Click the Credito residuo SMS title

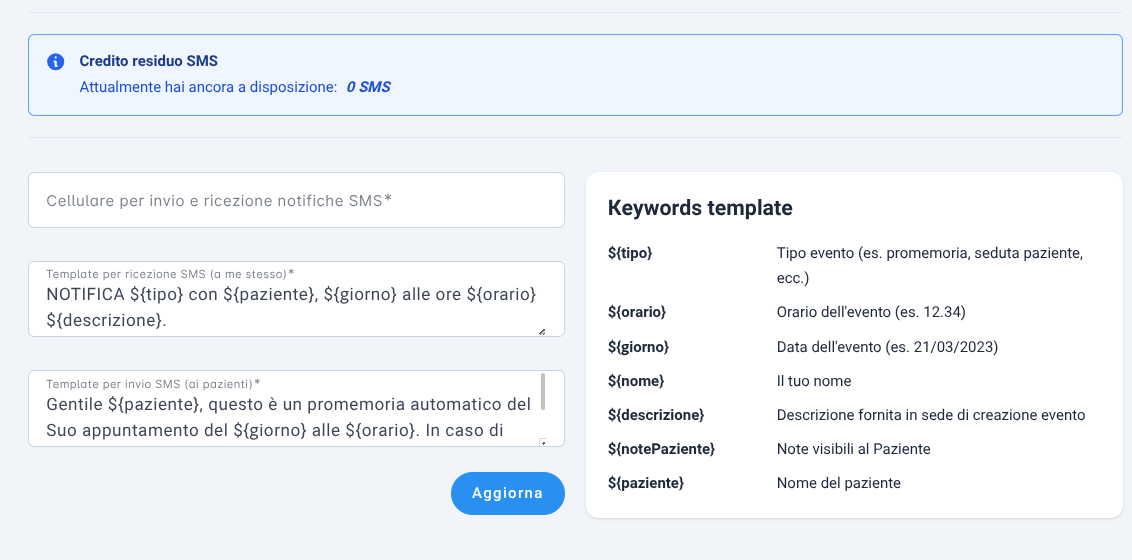(x=149, y=61)
